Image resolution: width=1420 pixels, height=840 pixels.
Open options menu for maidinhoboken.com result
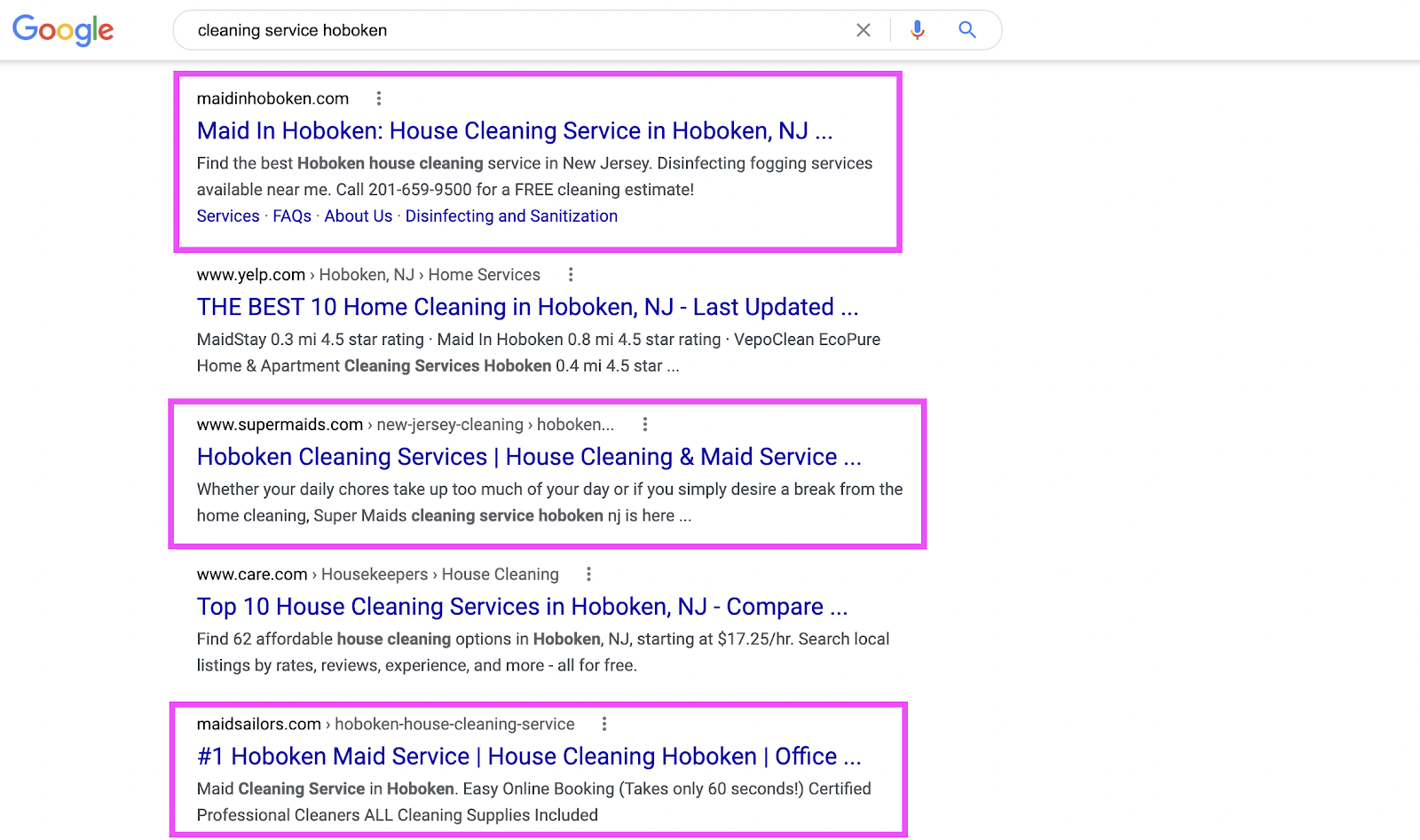(379, 98)
